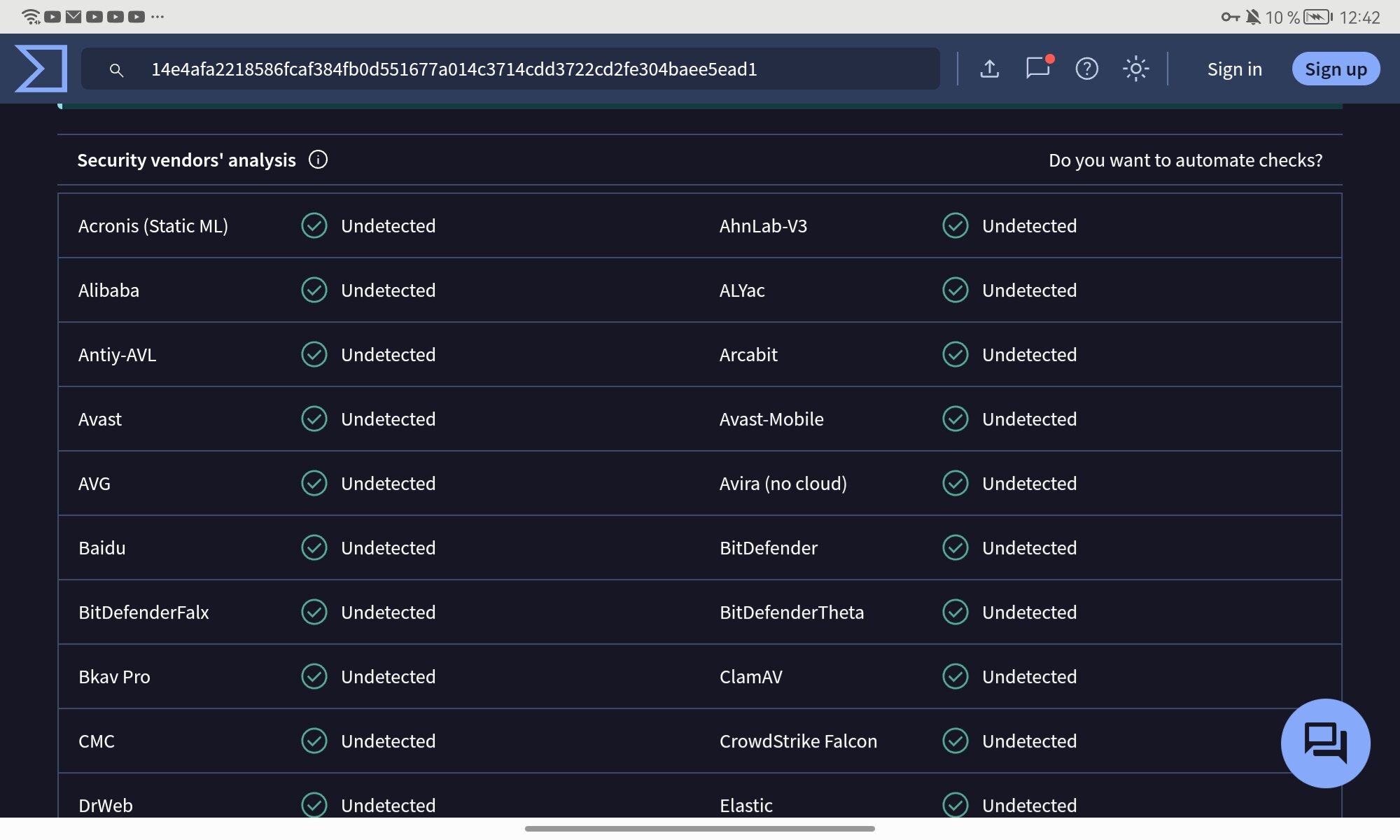Tap the VPN key status icon
Screen dimensions: 1400x840
[1230, 17]
